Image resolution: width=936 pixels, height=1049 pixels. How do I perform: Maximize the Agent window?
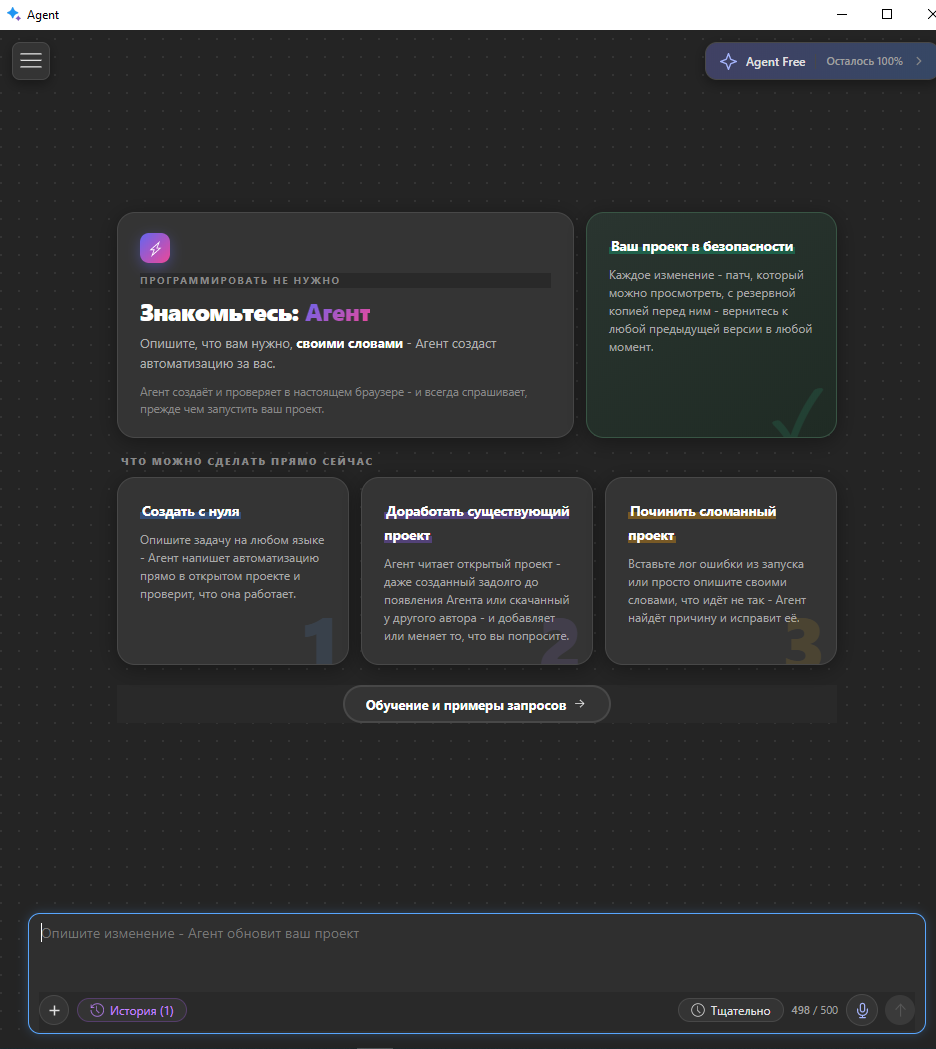tap(886, 14)
